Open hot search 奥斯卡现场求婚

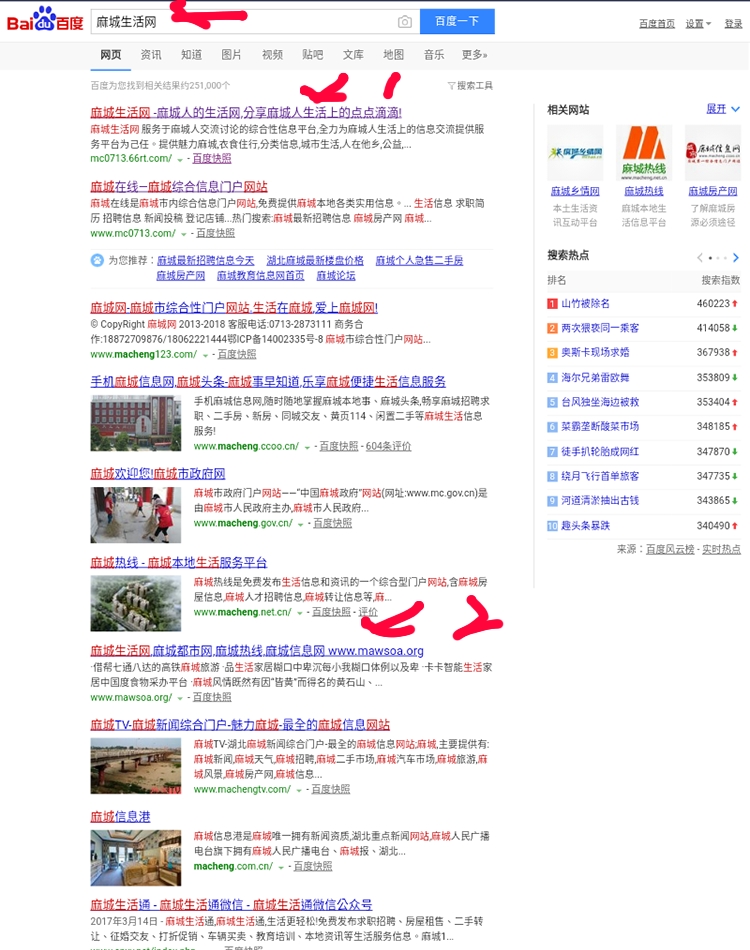click(x=595, y=353)
